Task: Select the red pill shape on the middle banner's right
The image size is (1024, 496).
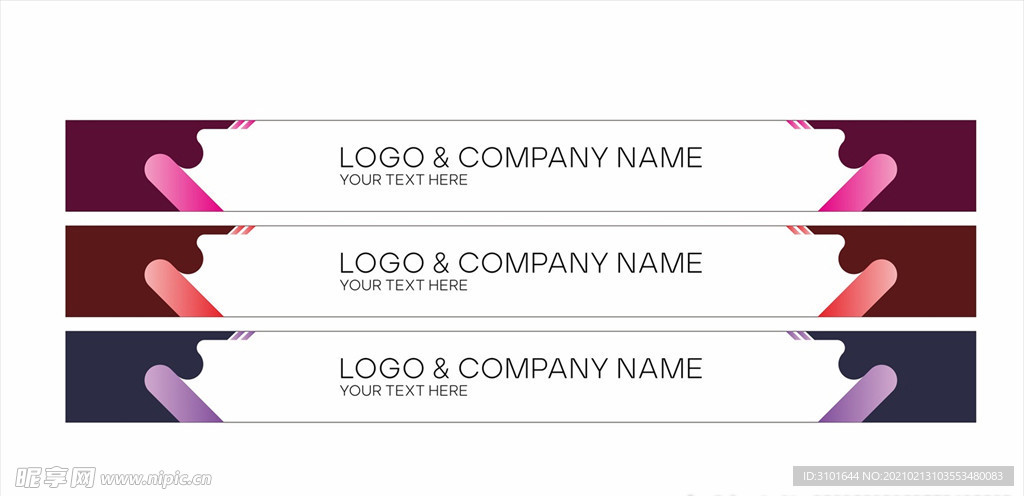Action: [x=860, y=287]
